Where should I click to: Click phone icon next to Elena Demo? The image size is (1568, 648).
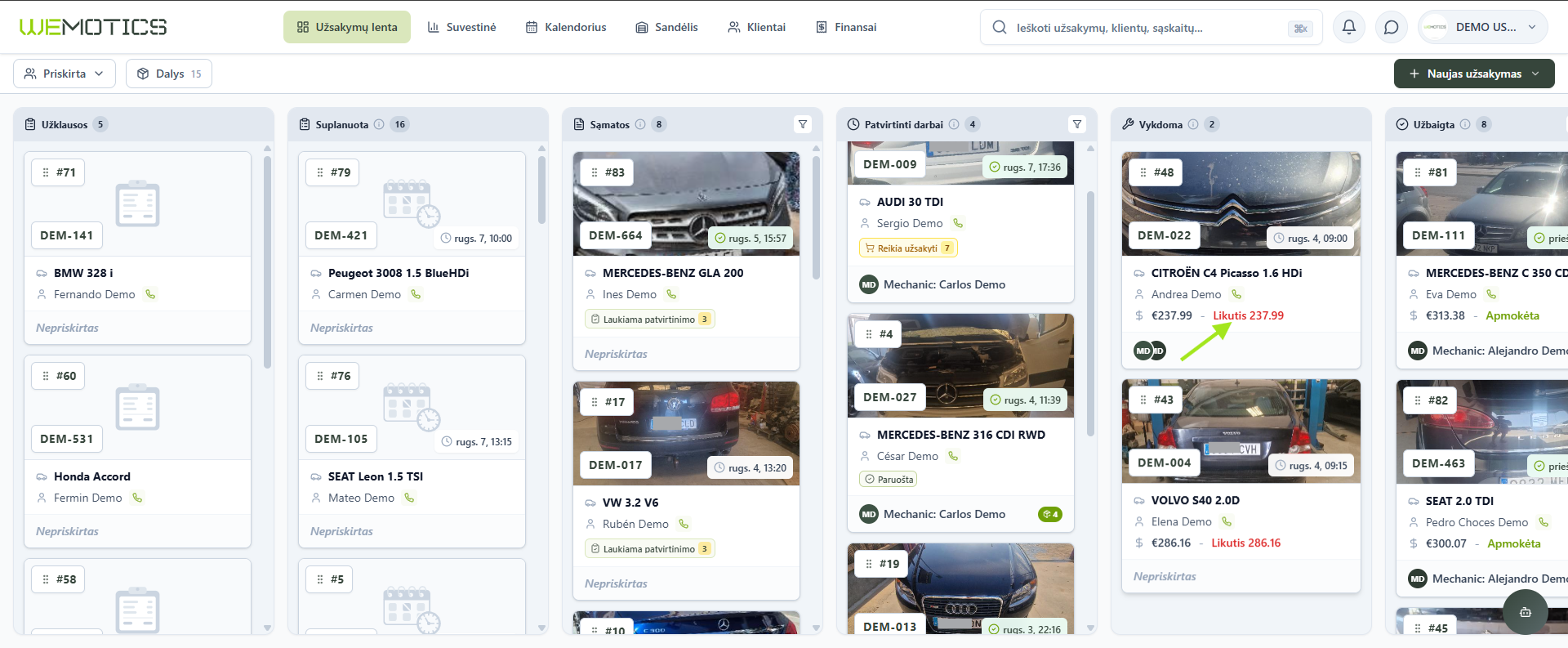point(1227,521)
